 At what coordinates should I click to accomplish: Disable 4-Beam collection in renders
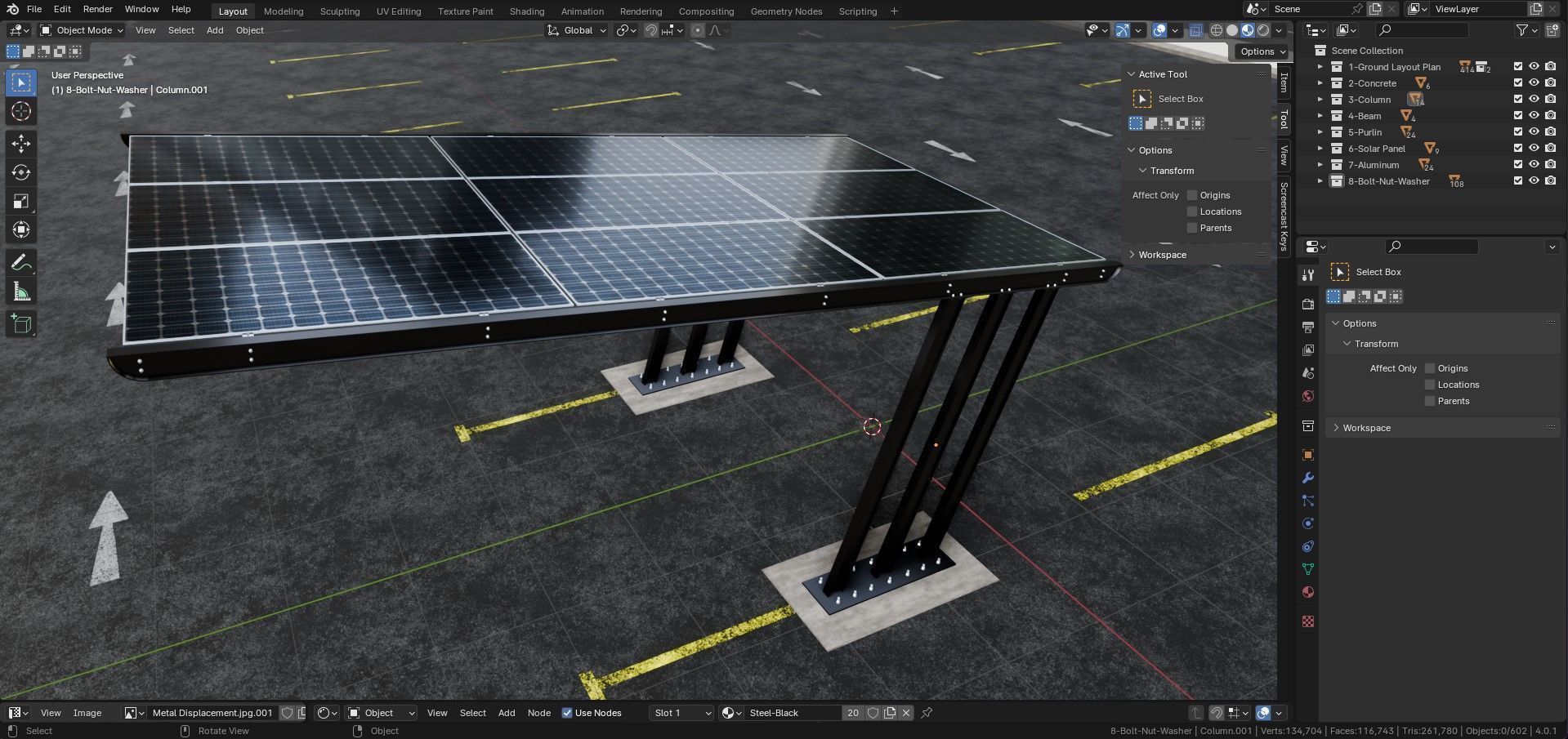tap(1550, 116)
